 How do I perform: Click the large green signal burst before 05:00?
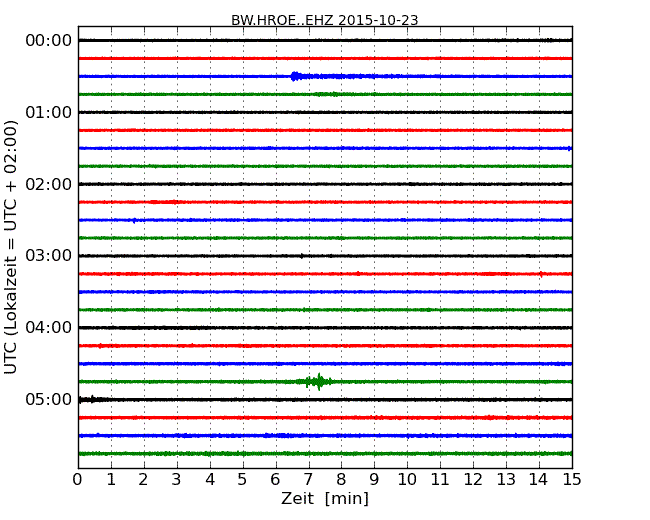coord(316,381)
